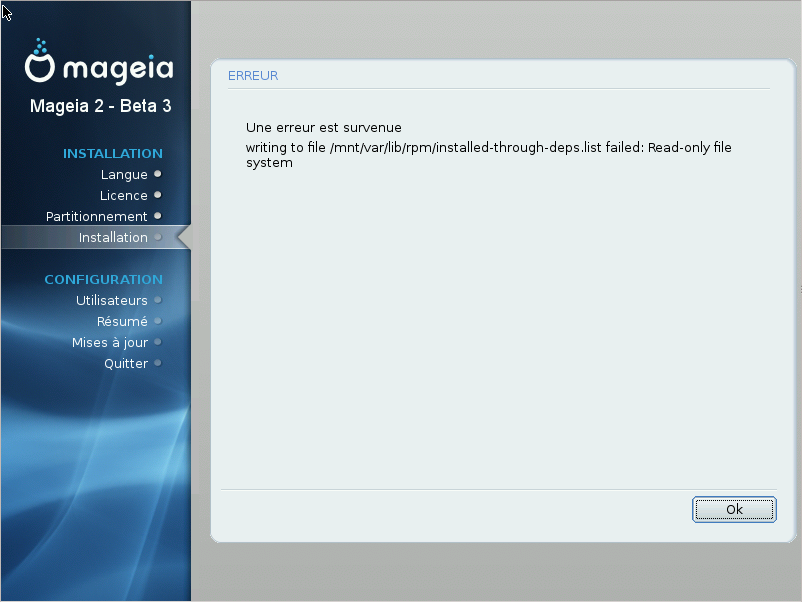This screenshot has width=802, height=602.
Task: Select the highlighted Installation step
Action: pyautogui.click(x=113, y=237)
